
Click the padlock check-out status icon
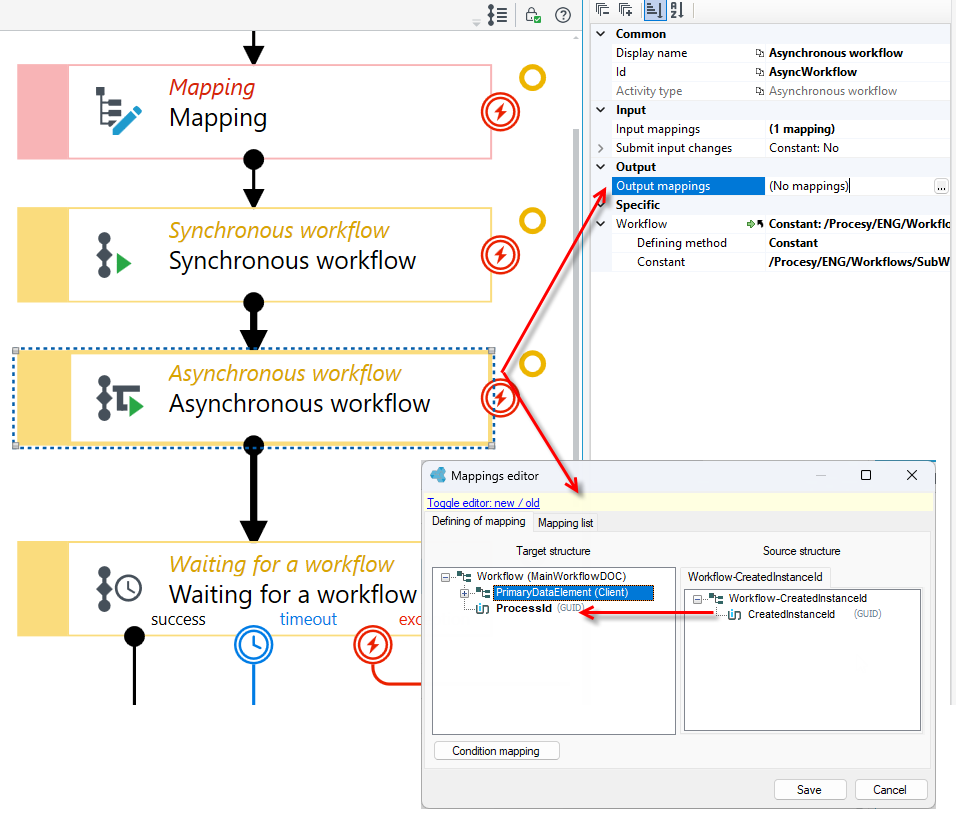pos(533,15)
